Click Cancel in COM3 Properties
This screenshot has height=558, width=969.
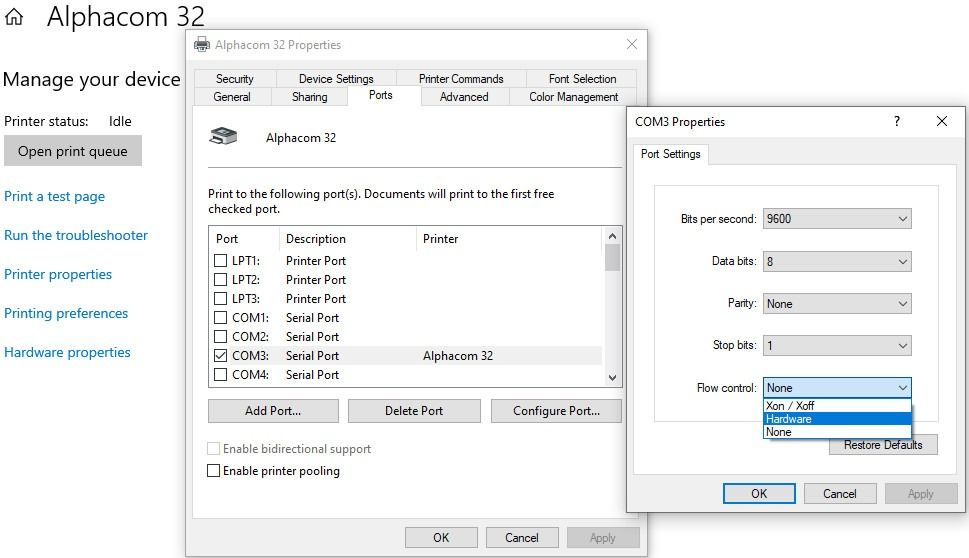point(840,494)
